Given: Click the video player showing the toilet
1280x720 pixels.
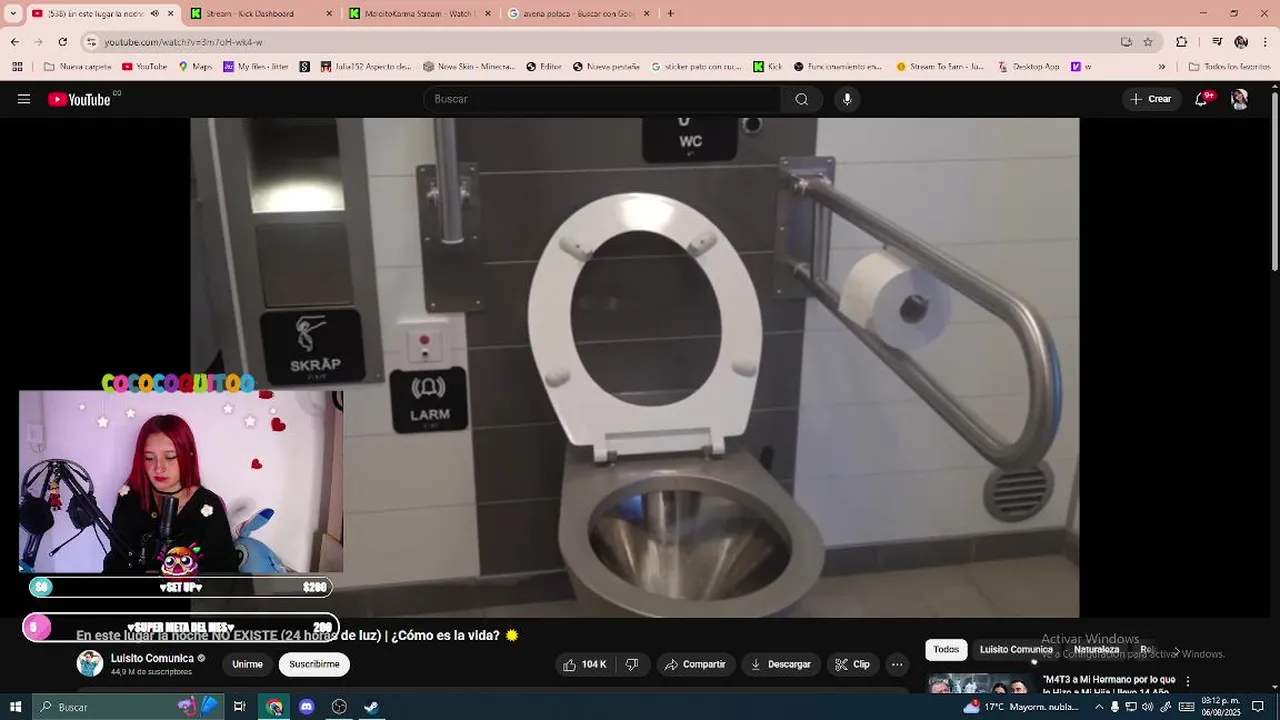Looking at the screenshot, I should (634, 368).
